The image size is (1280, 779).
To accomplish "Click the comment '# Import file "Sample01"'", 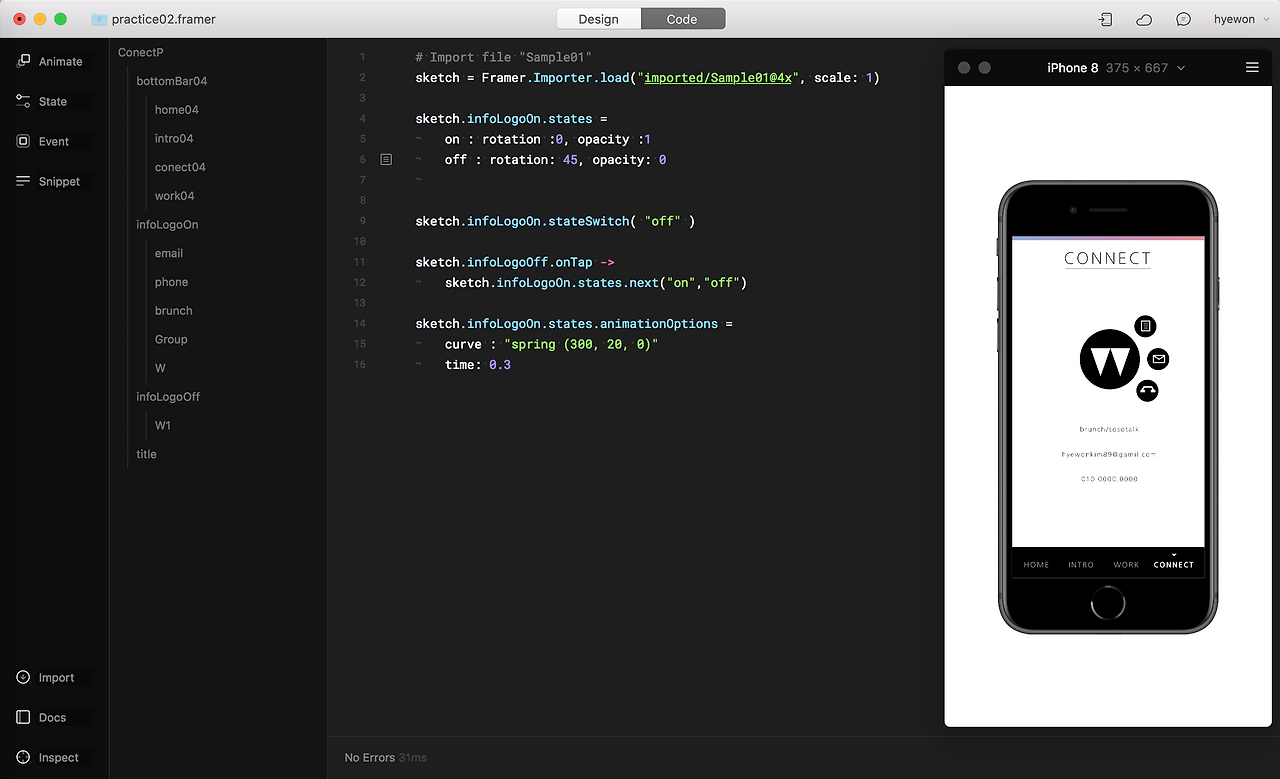I will click(504, 57).
